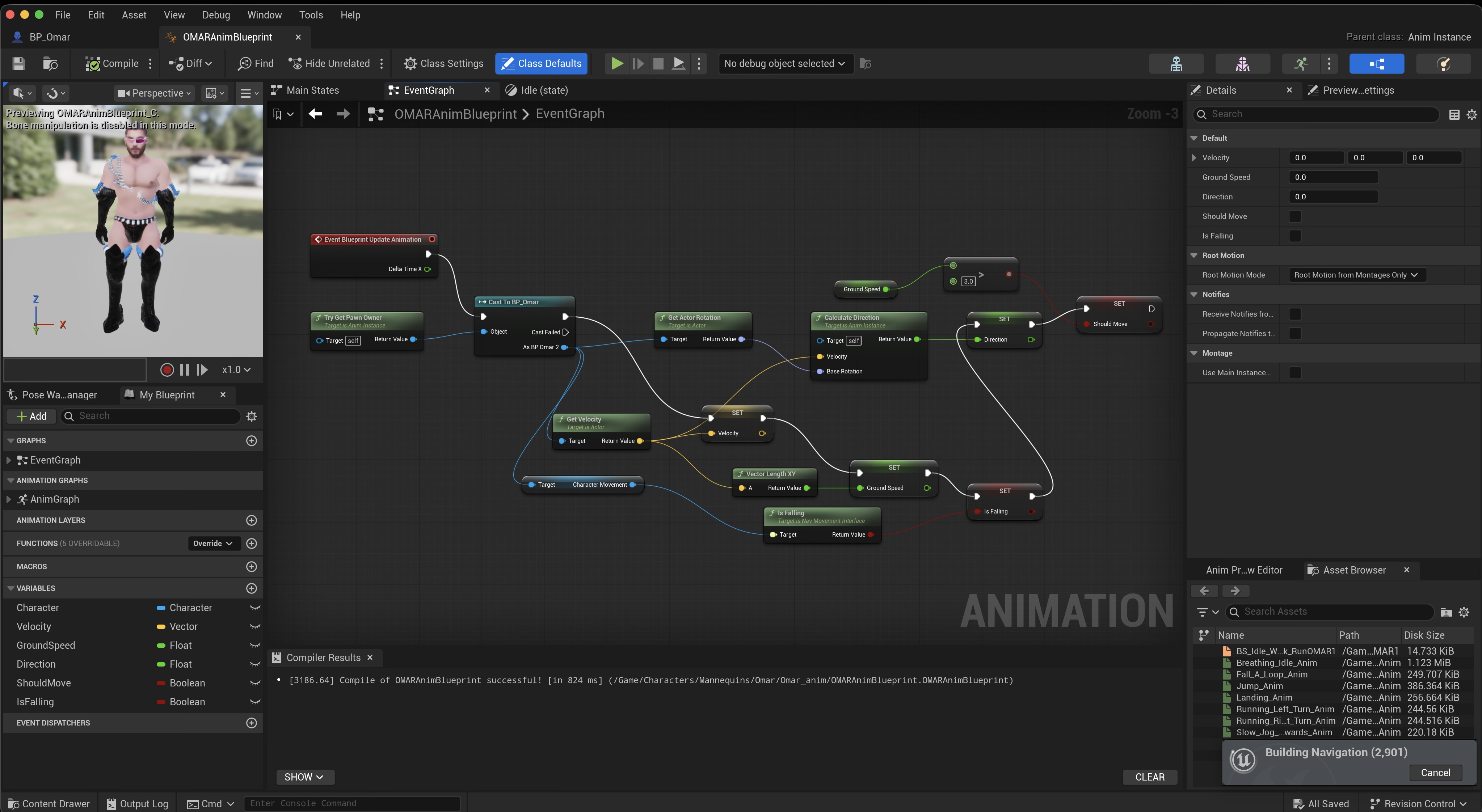Enable Receive Notifies from linked instances checkbox
The width and height of the screenshot is (1482, 812).
click(1295, 314)
